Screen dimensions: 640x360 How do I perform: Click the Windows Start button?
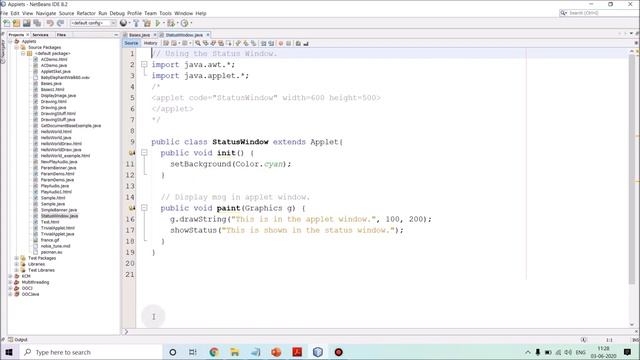[x=9, y=352]
